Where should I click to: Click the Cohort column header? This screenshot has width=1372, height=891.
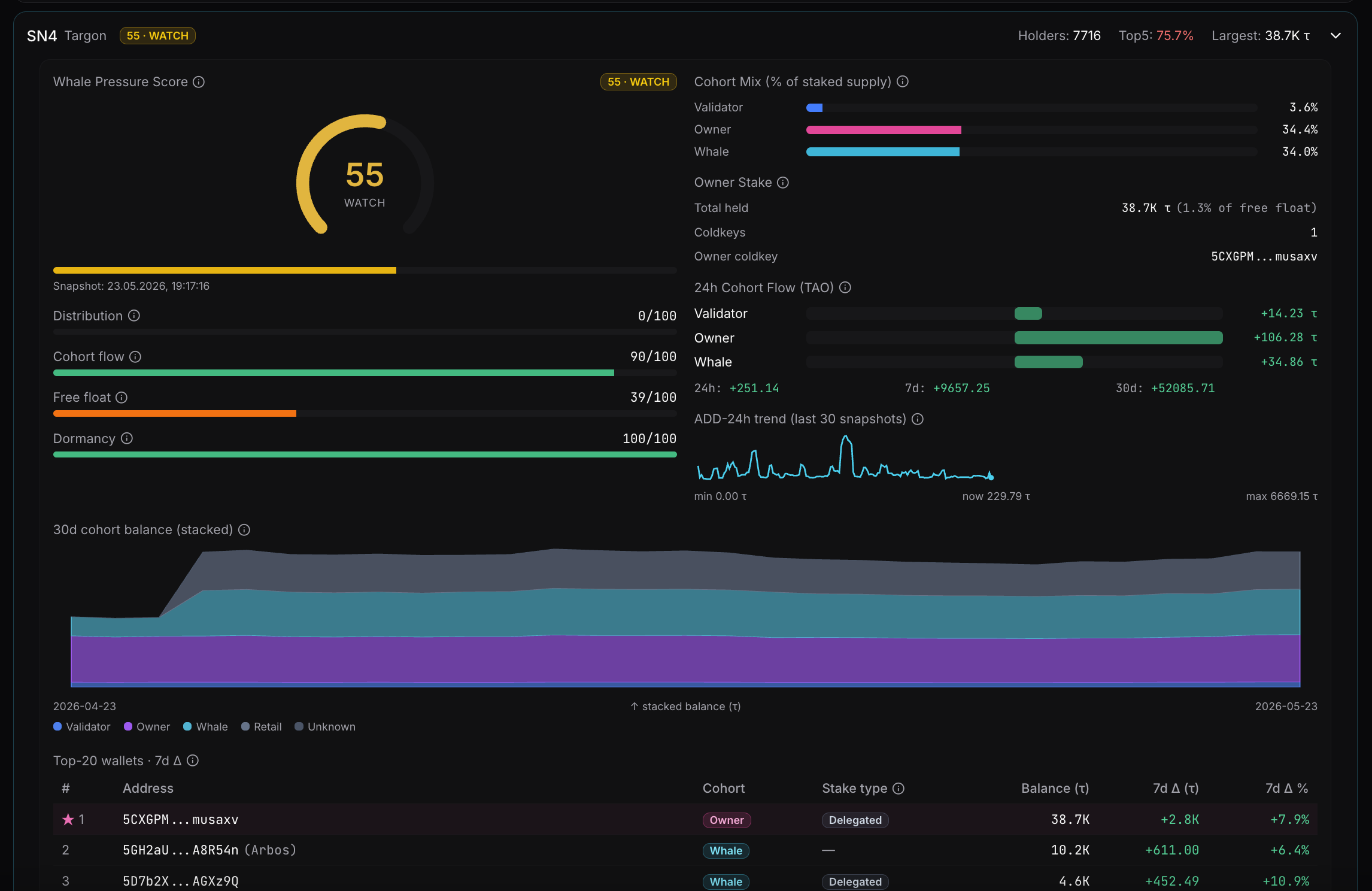click(x=724, y=789)
